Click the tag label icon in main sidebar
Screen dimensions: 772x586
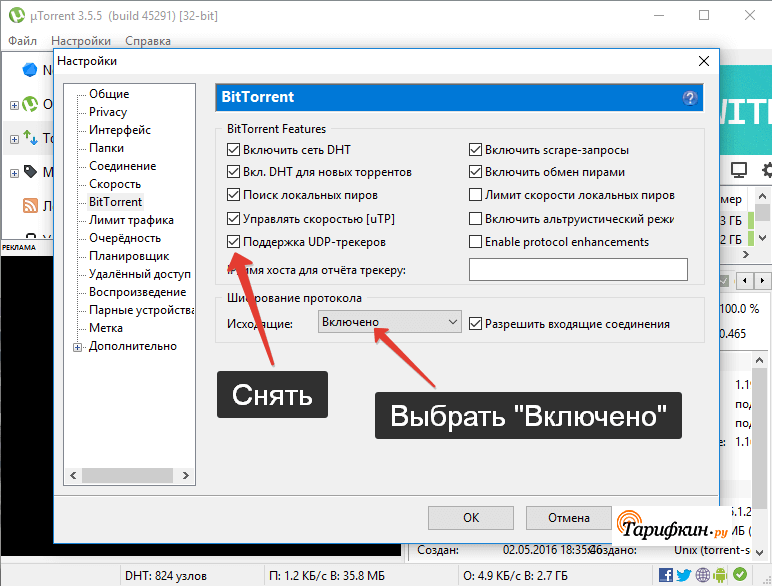(31, 171)
